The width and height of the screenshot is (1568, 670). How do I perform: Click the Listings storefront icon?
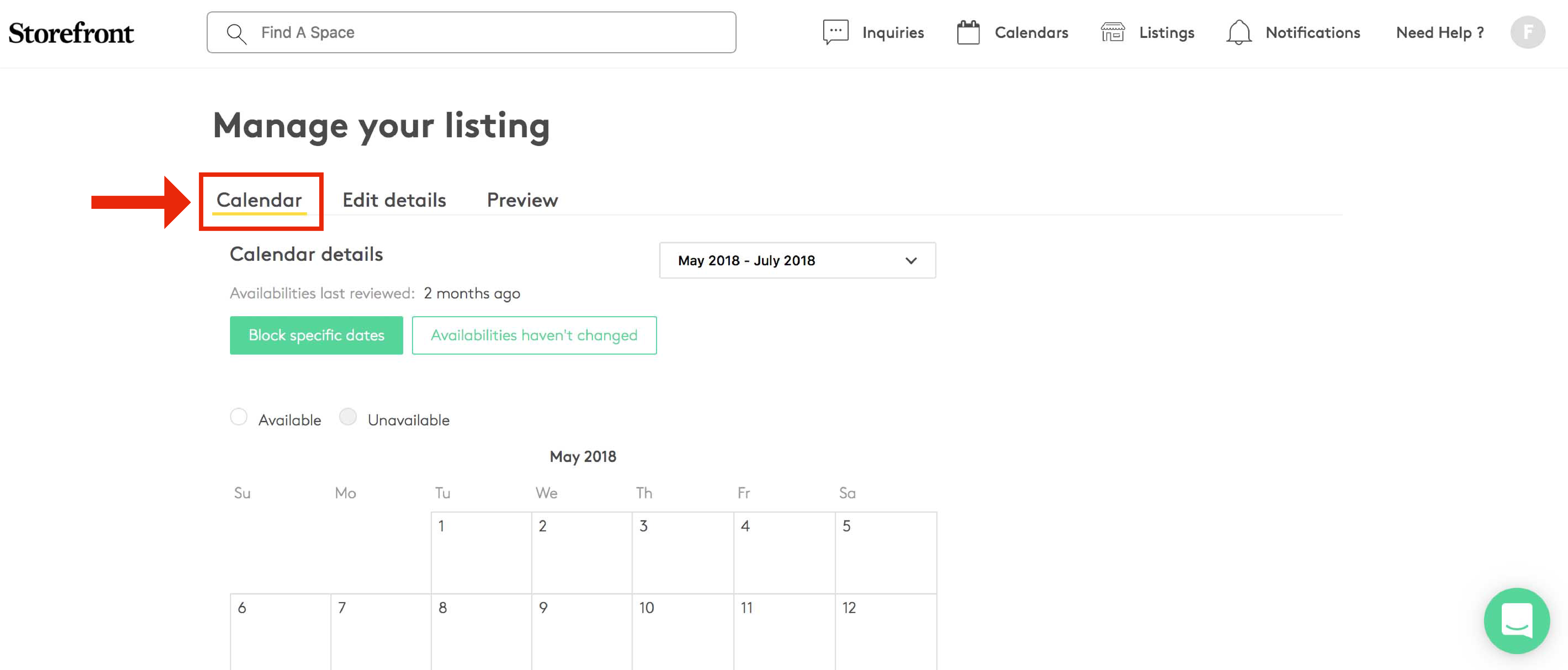(x=1112, y=32)
